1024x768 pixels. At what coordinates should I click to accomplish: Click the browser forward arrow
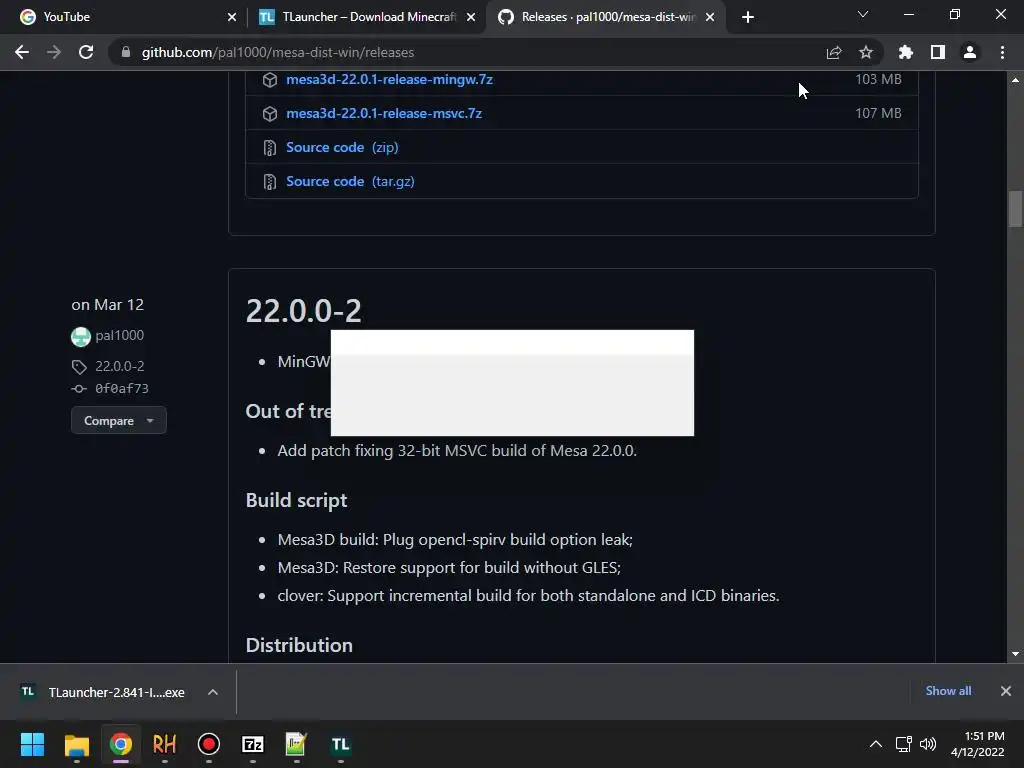click(x=54, y=52)
